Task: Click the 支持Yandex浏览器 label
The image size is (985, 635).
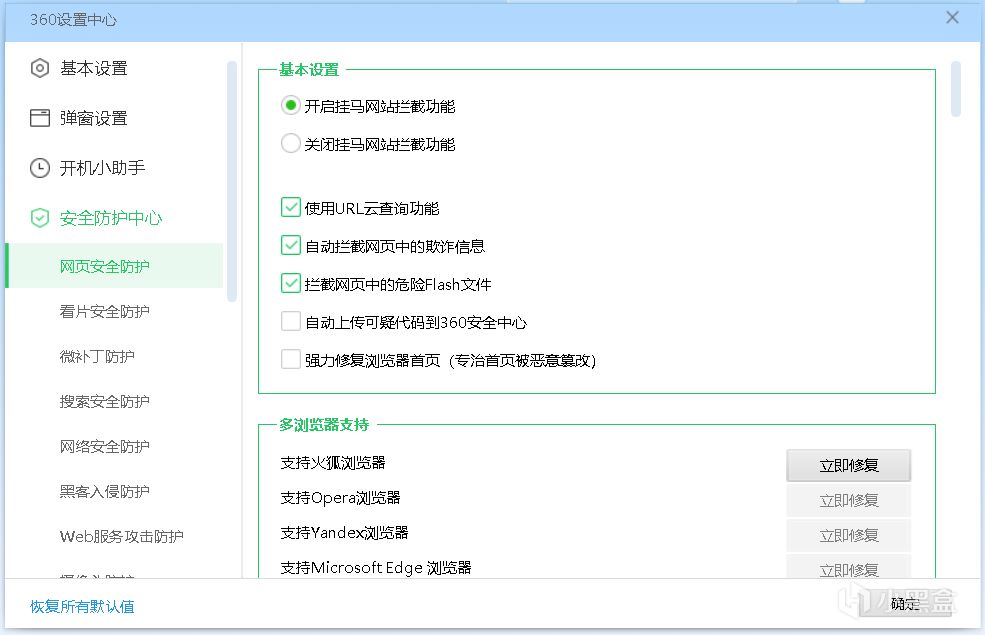Action: tap(344, 533)
